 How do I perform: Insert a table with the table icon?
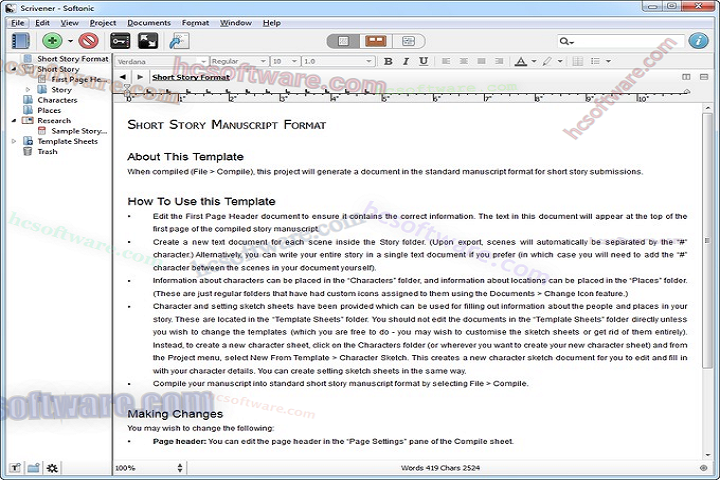pos(578,61)
